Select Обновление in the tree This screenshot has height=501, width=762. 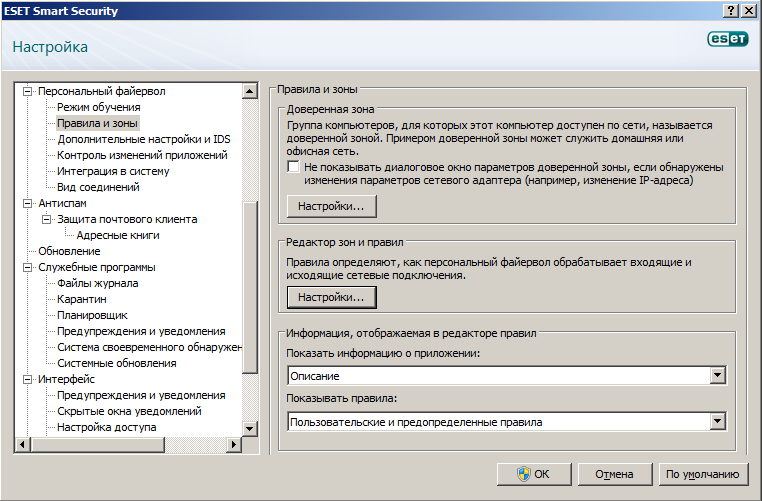(69, 251)
